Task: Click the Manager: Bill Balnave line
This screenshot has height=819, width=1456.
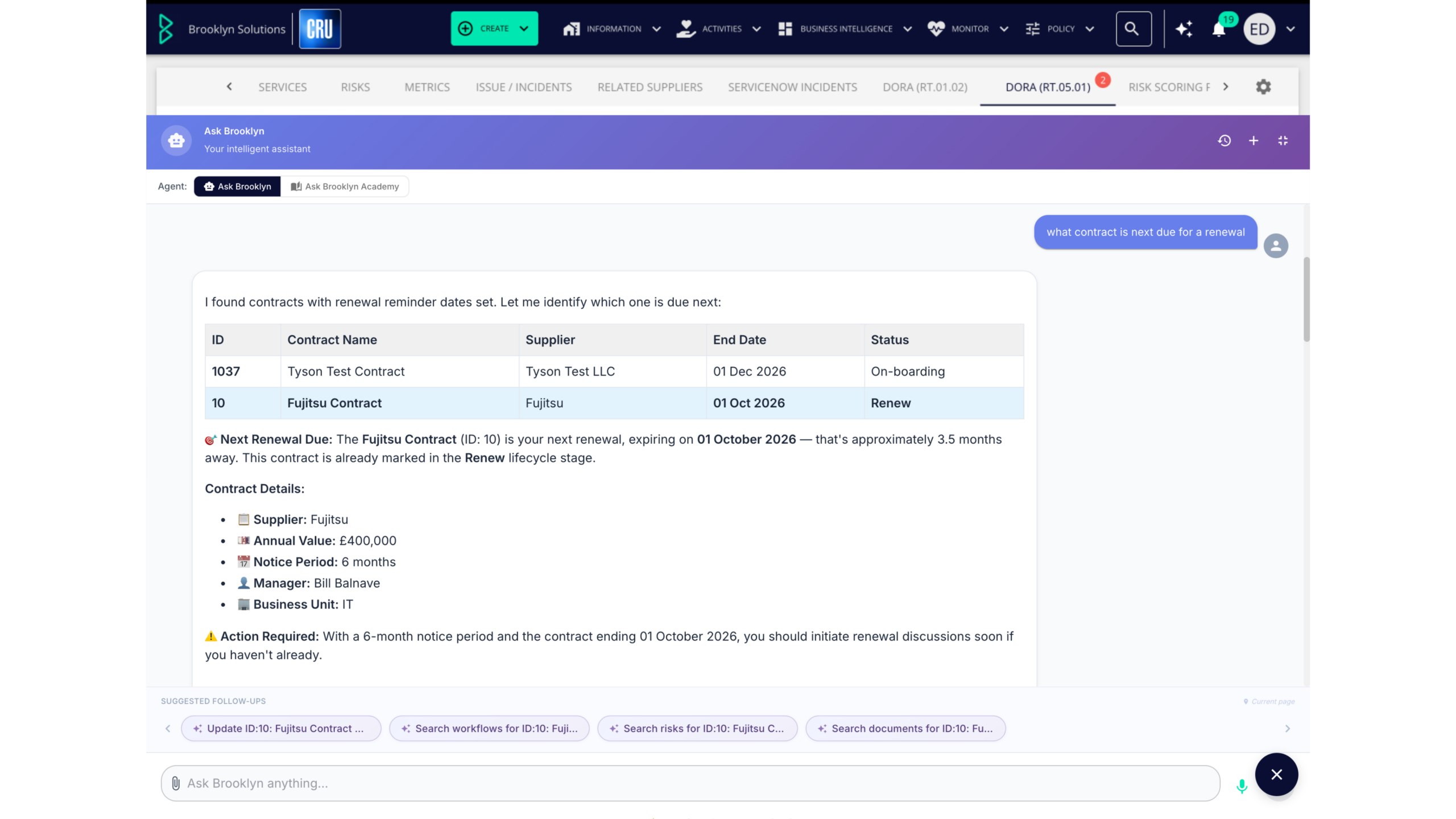Action: (x=309, y=583)
